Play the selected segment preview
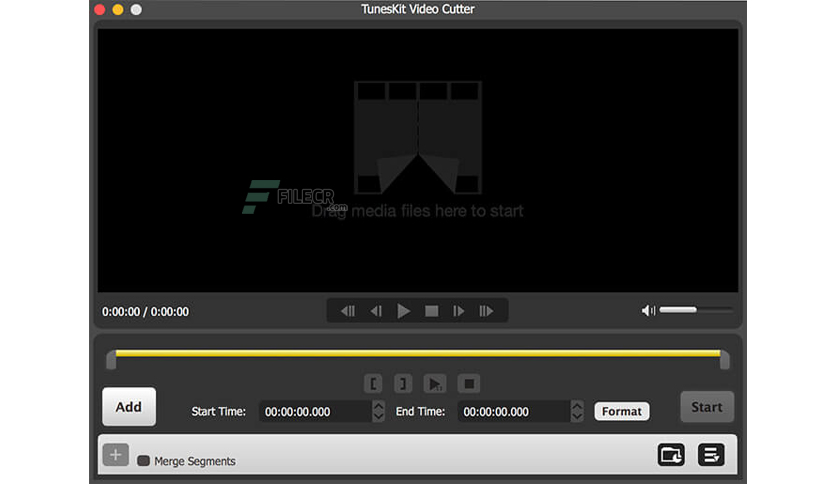836x484 pixels. click(x=435, y=383)
